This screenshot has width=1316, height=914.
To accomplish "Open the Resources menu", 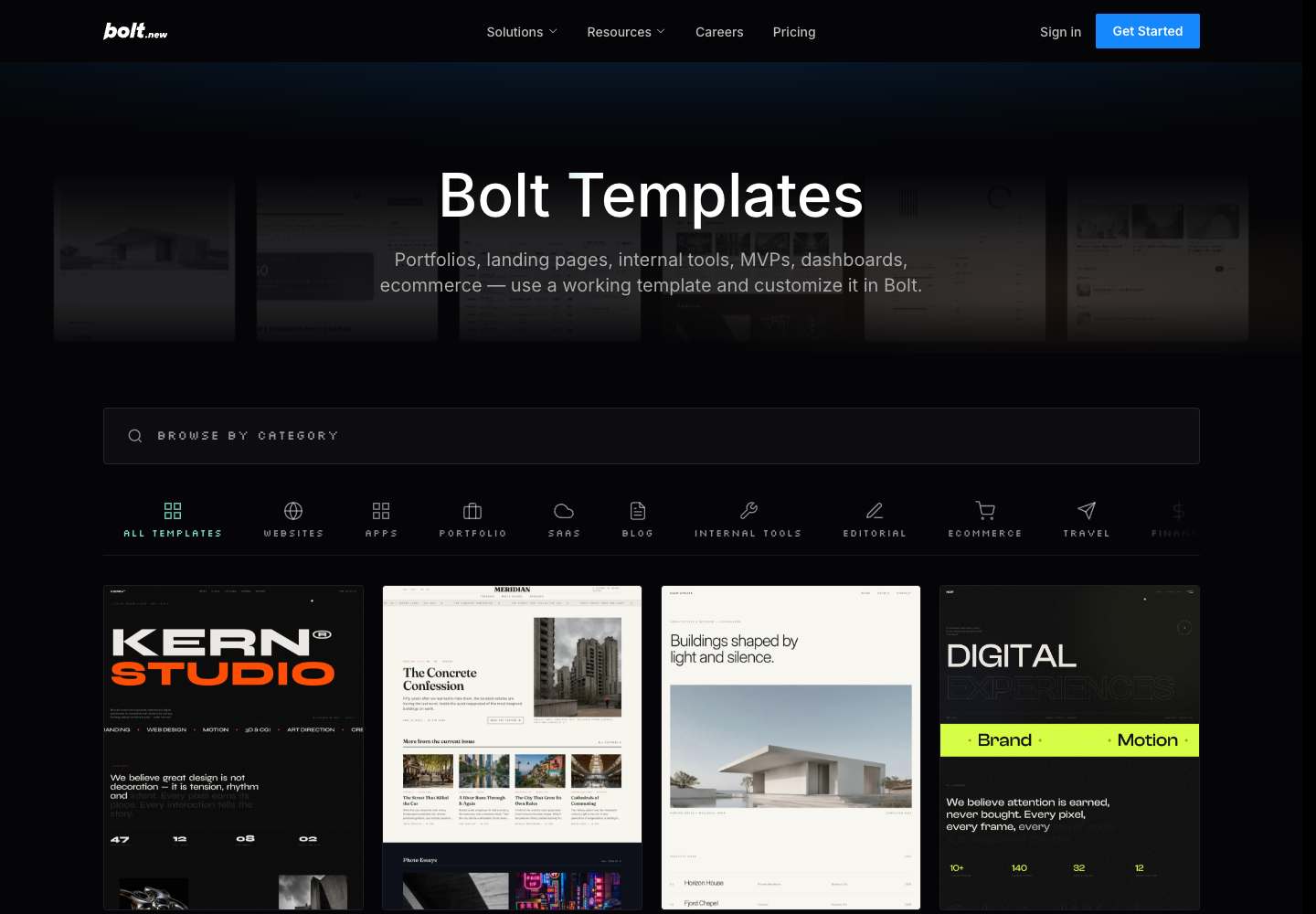I will coord(626,32).
